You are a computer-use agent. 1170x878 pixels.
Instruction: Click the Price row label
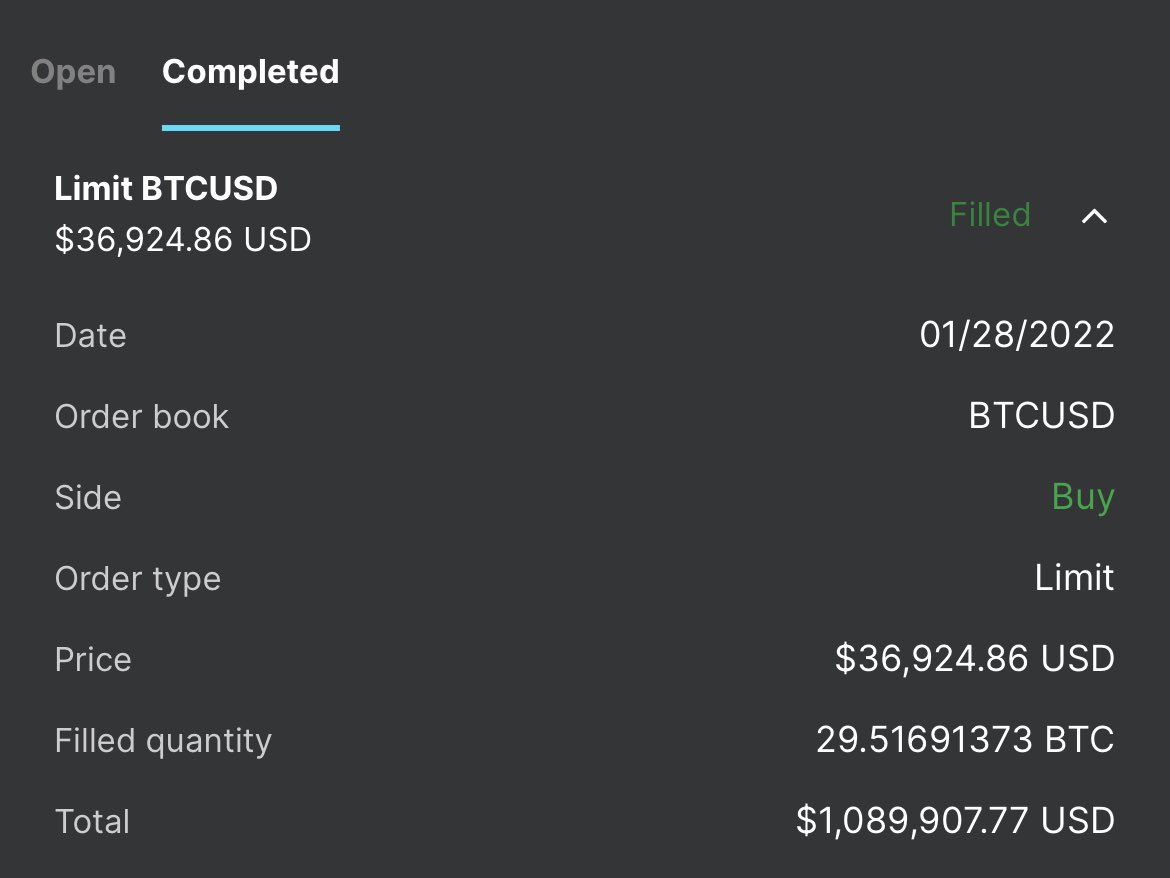pyautogui.click(x=93, y=659)
